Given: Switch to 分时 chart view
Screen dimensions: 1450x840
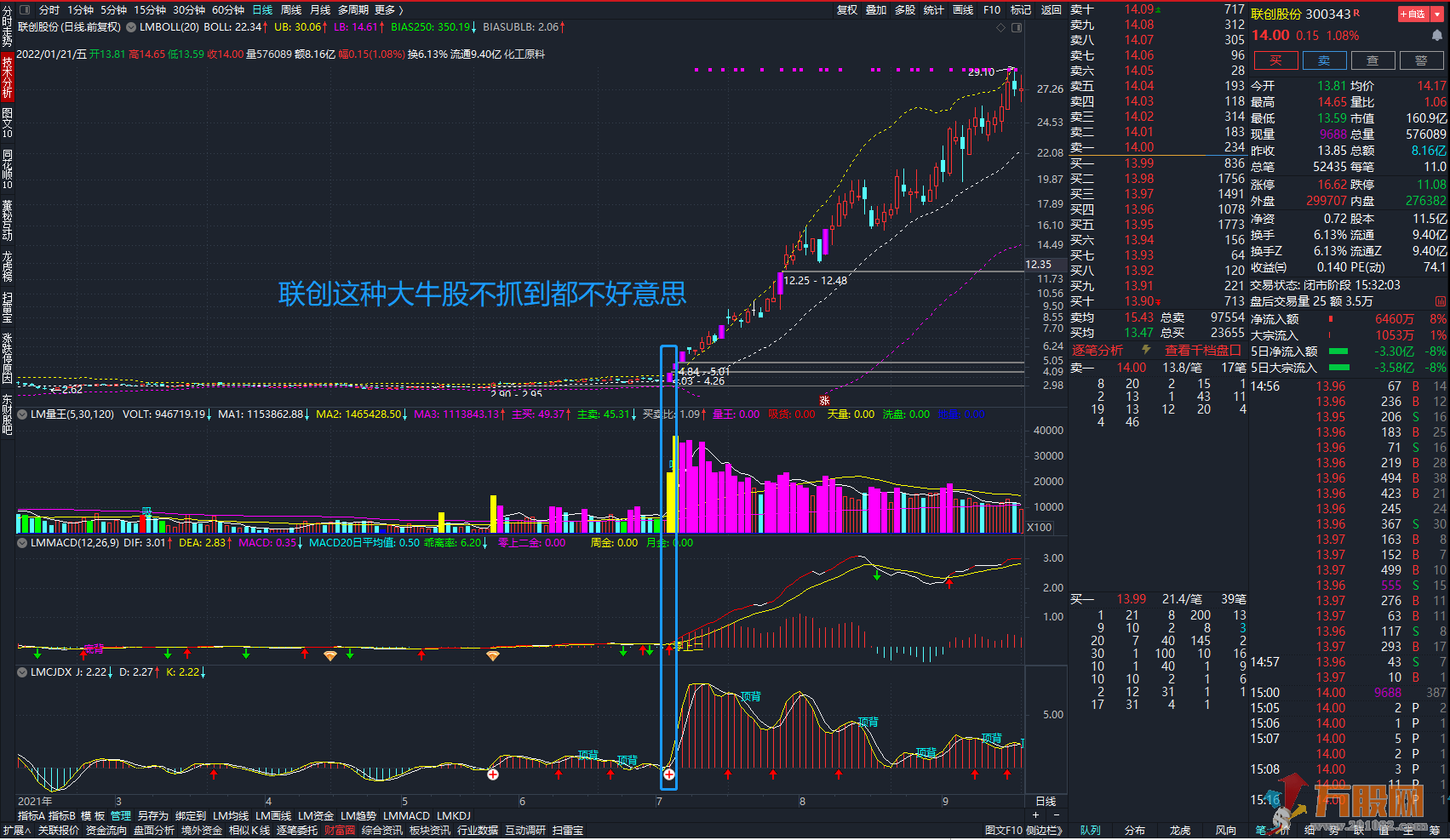Looking at the screenshot, I should 49,10.
